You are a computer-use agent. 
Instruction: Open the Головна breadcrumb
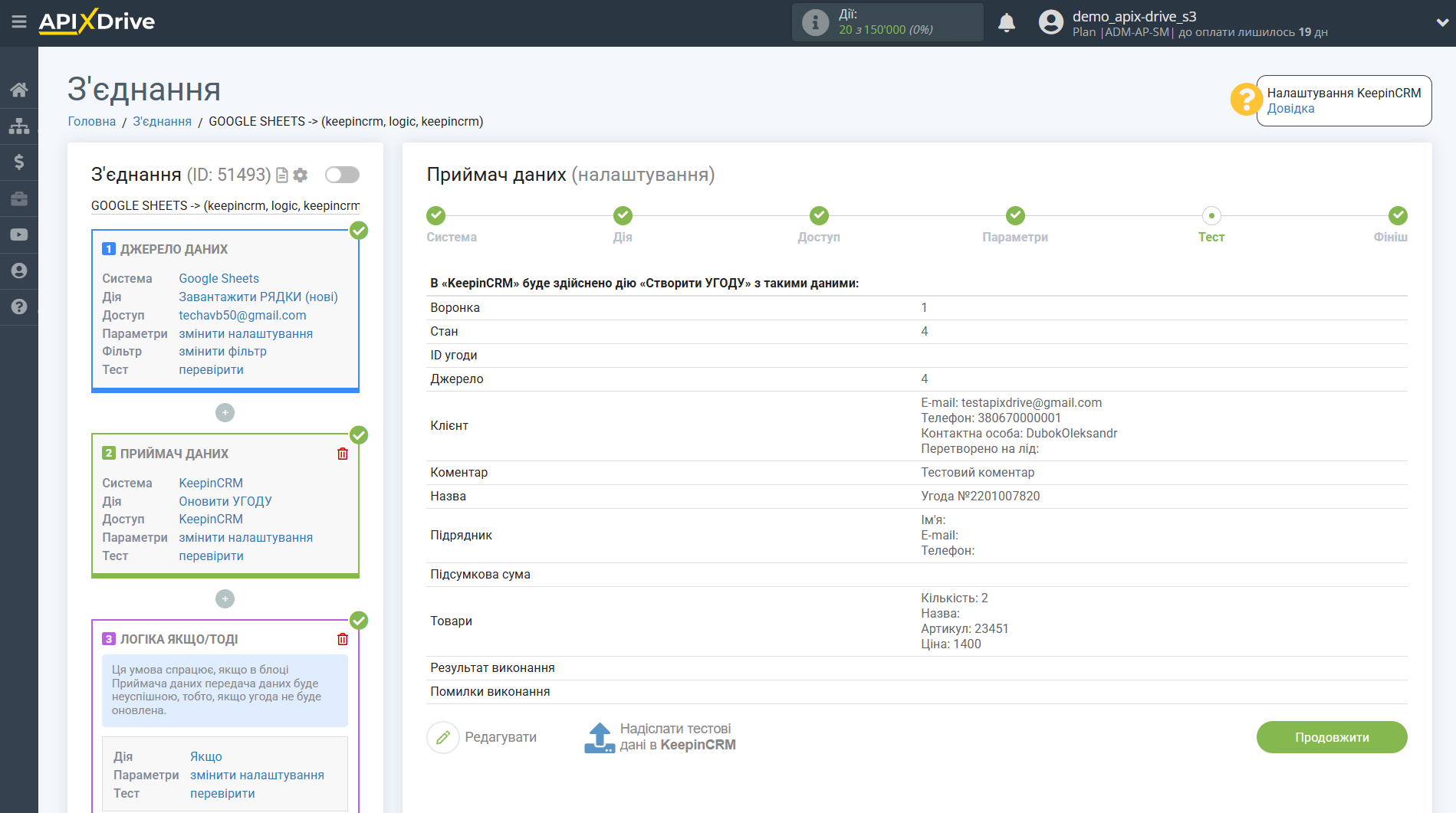tap(92, 121)
